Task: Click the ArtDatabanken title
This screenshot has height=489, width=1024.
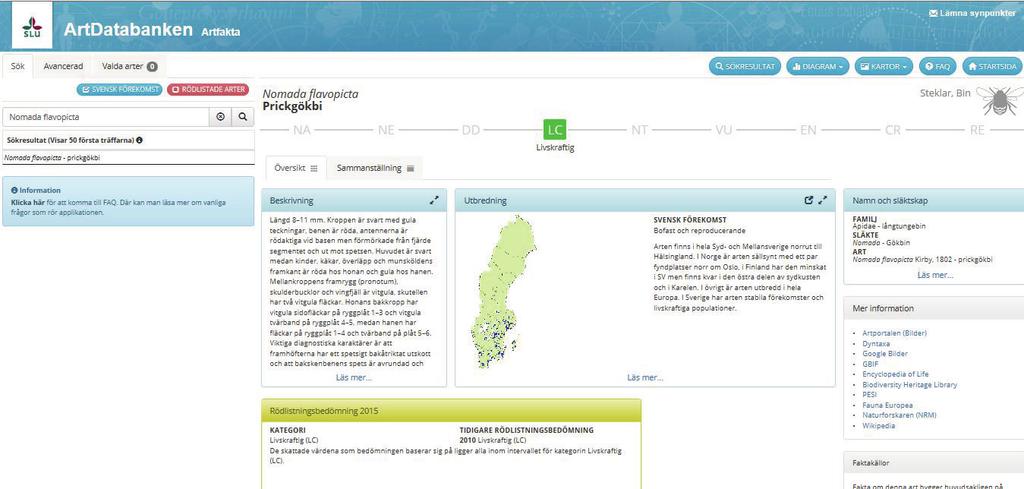Action: point(128,29)
